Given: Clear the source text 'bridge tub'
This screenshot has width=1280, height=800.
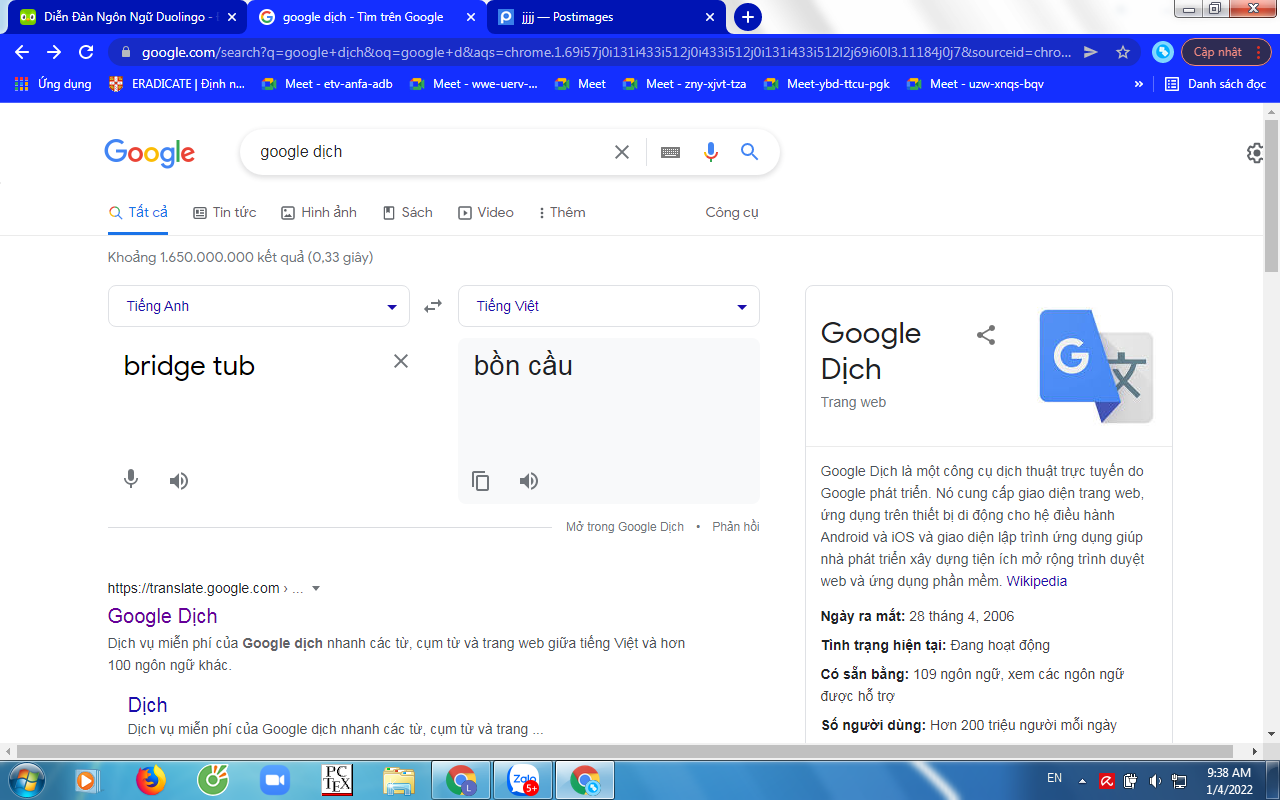Looking at the screenshot, I should tap(401, 361).
